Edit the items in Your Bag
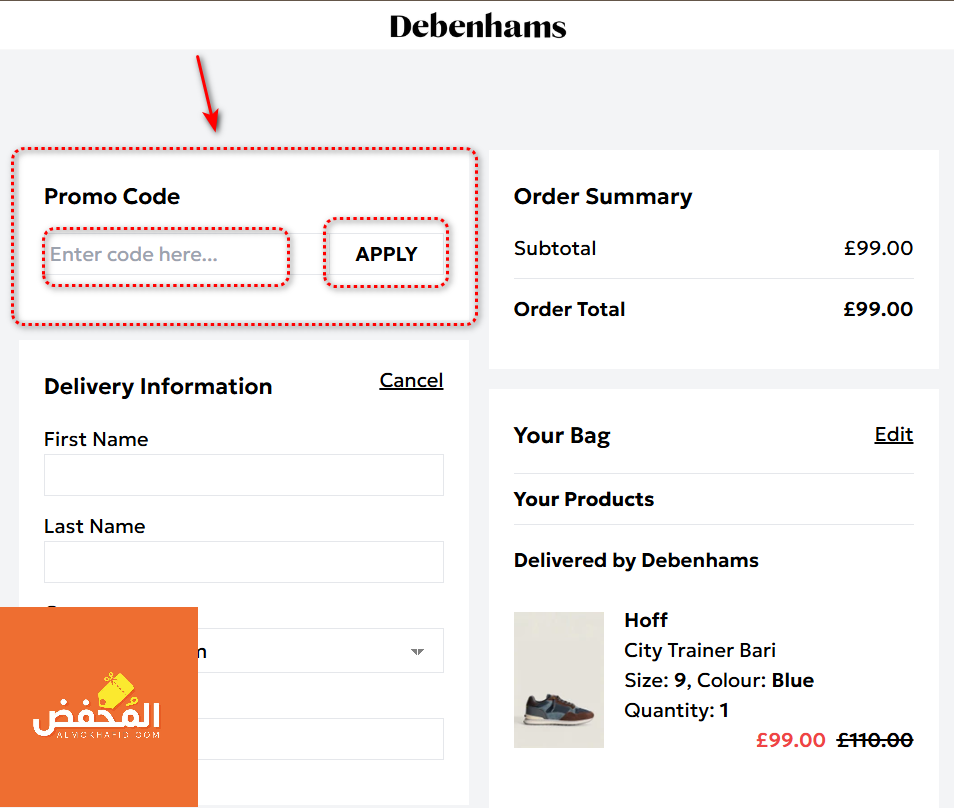954x808 pixels. click(x=894, y=434)
